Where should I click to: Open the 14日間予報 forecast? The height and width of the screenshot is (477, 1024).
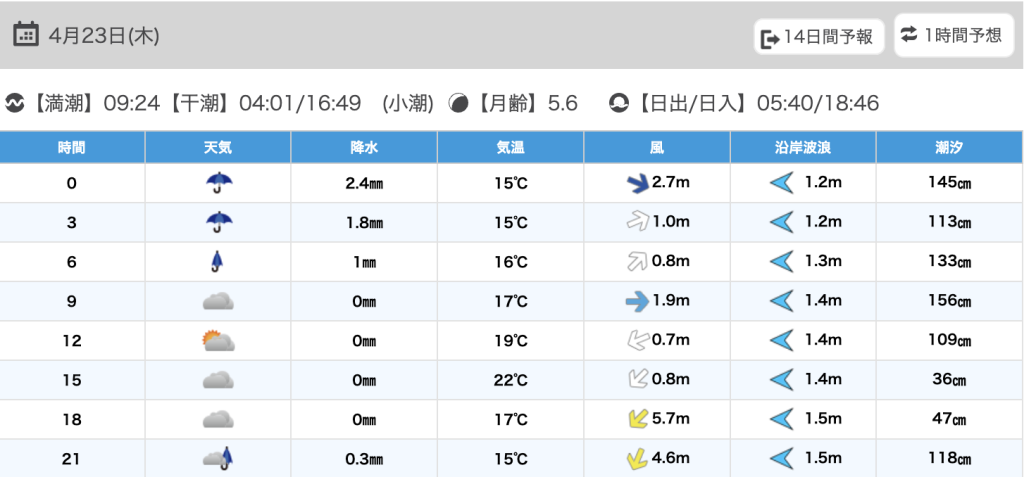[818, 37]
